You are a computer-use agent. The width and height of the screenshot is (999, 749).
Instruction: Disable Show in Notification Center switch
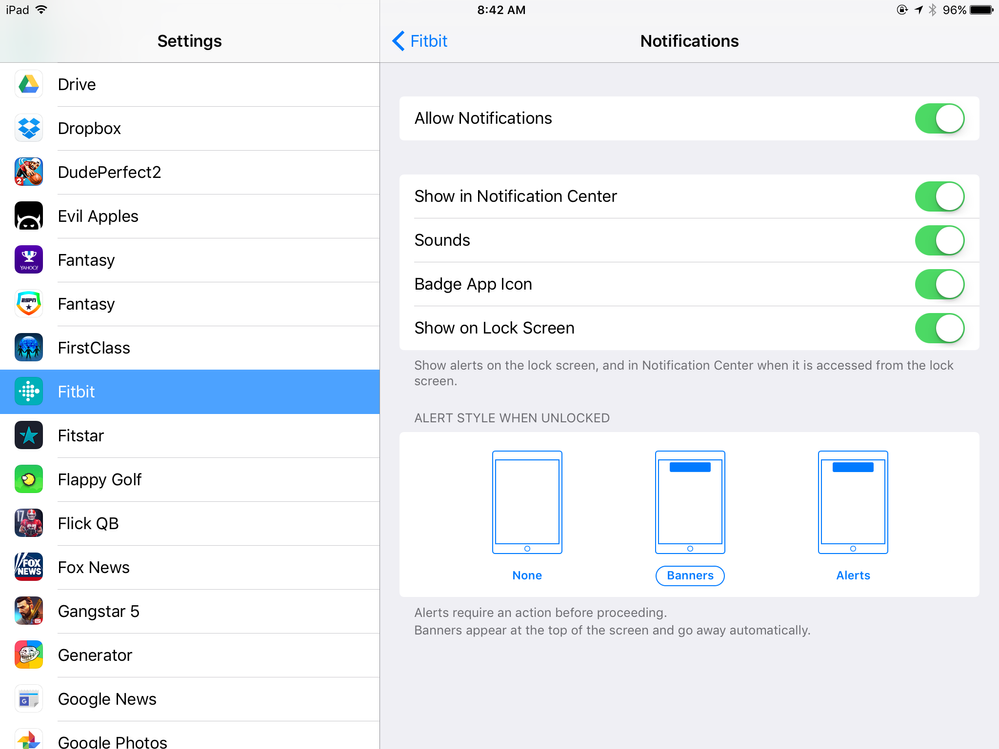(x=940, y=196)
